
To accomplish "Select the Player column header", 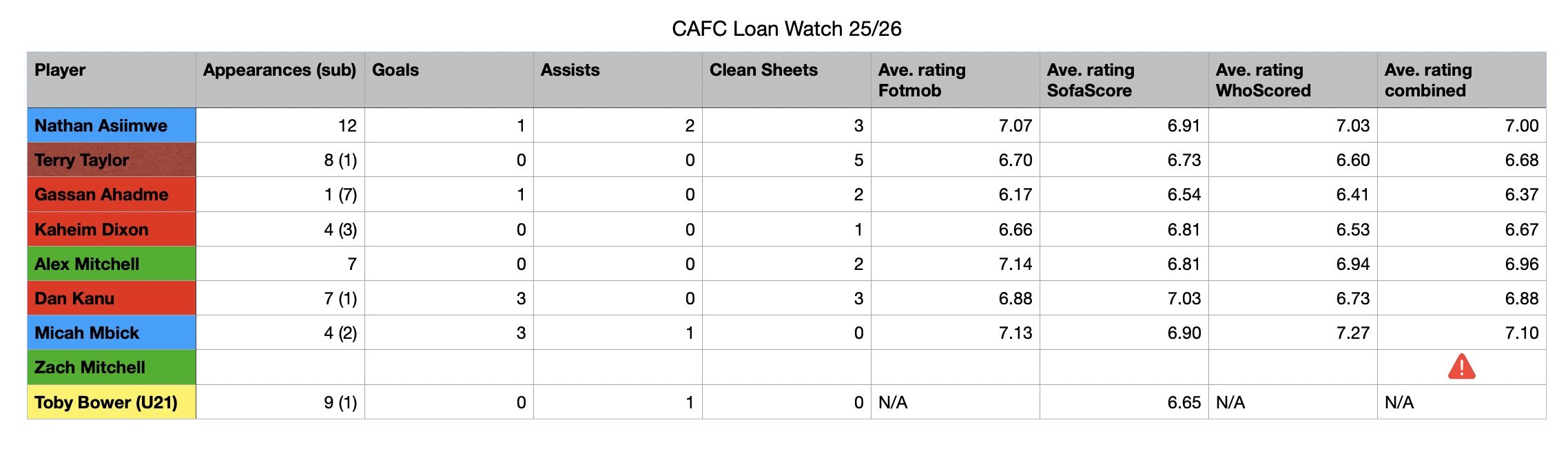I will tap(112, 80).
